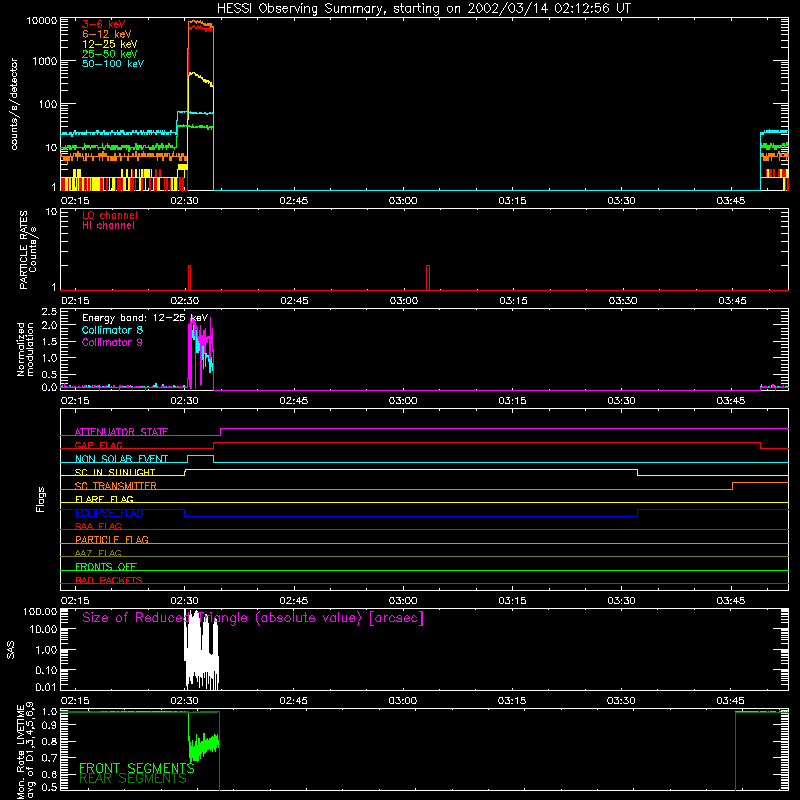The image size is (800, 800).
Task: Choose the FLARE_FLAG label
Action: point(104,499)
